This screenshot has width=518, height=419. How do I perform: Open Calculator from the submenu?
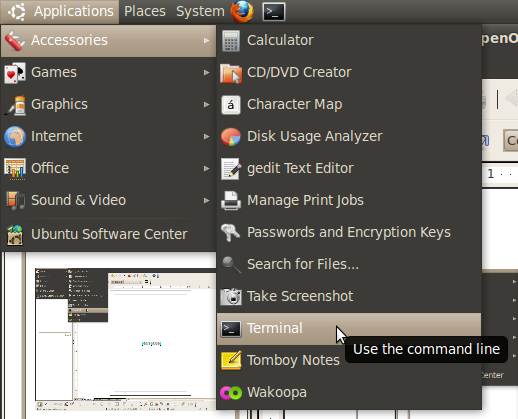tap(349, 40)
